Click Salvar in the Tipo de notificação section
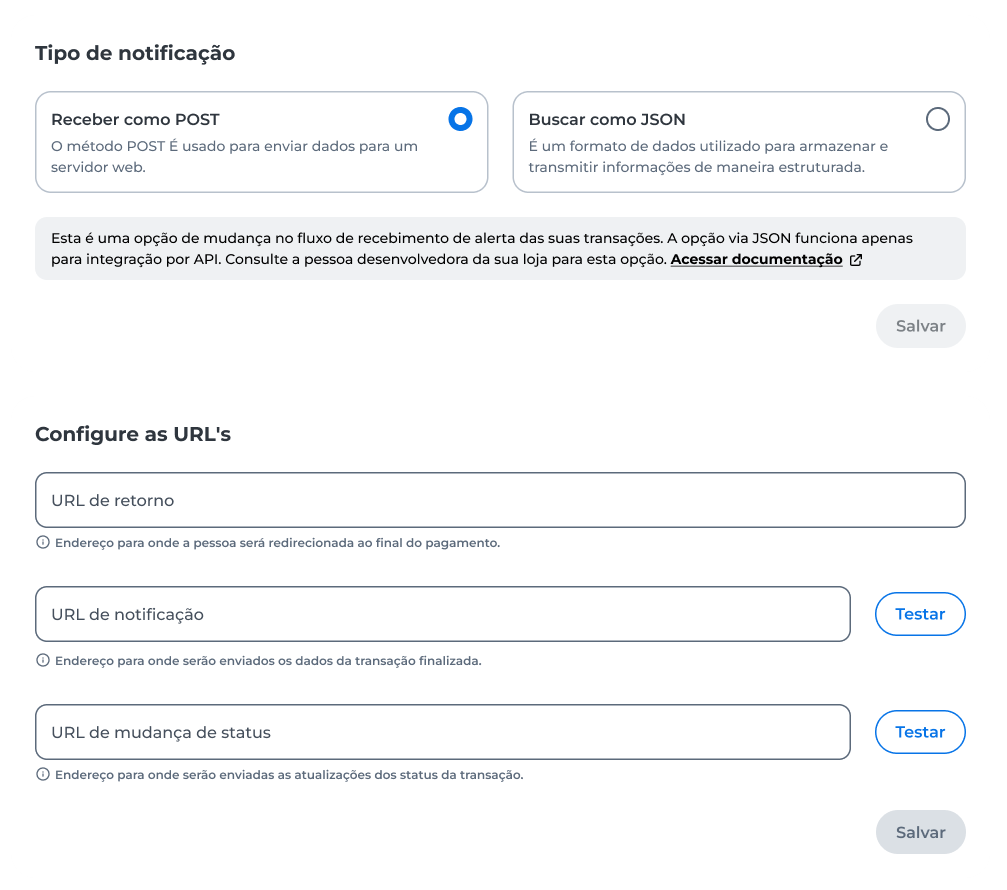Viewport: 1007px width, 890px height. 920,326
